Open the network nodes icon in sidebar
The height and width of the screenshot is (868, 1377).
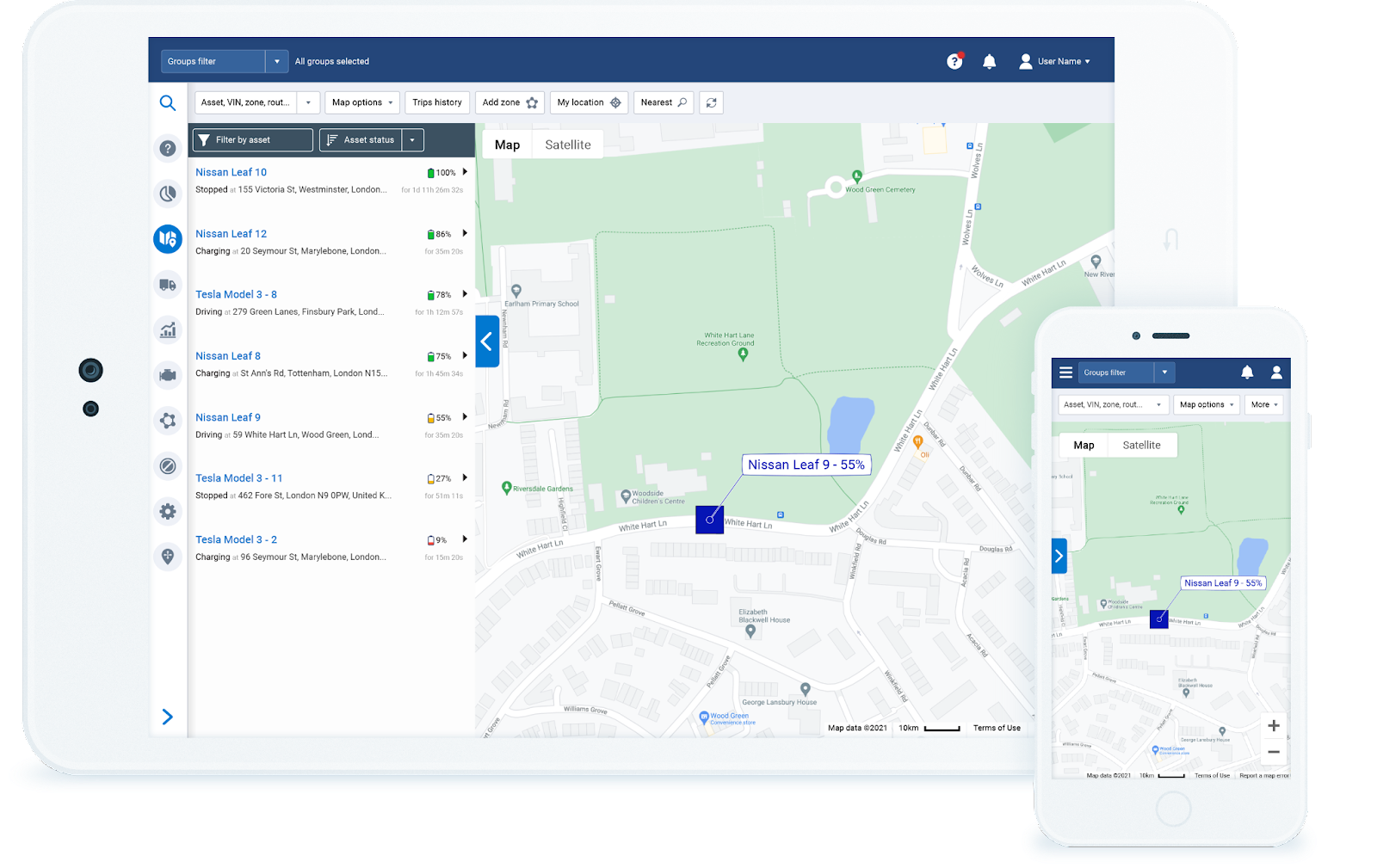168,421
